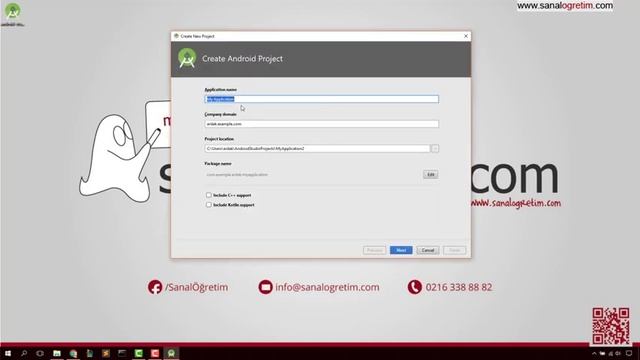
Task: Select the Android Studio taskbar icon
Action: (x=171, y=353)
